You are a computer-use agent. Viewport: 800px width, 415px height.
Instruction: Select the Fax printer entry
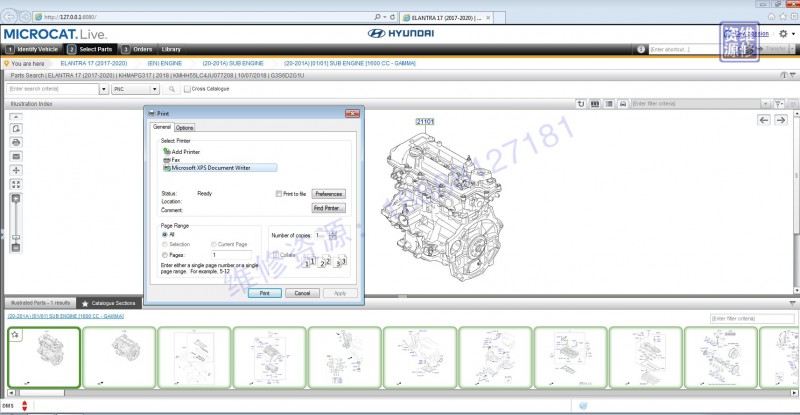171,160
